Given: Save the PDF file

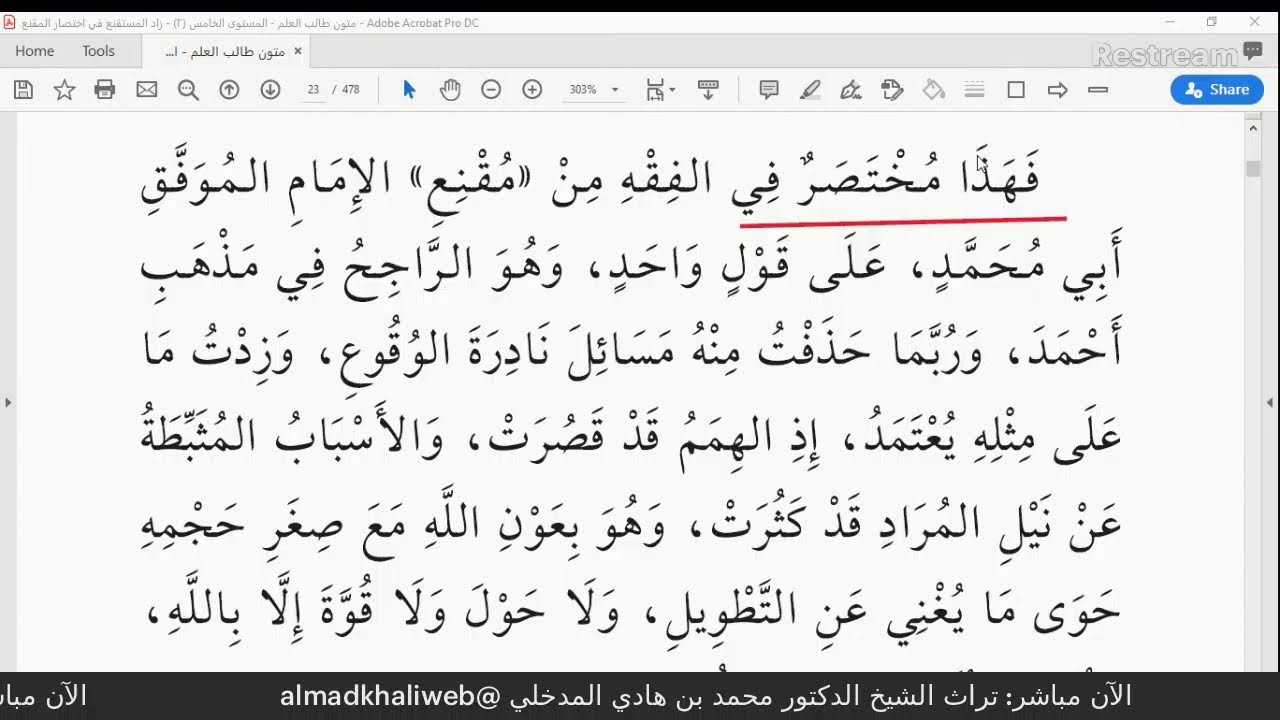Looking at the screenshot, I should pos(24,90).
